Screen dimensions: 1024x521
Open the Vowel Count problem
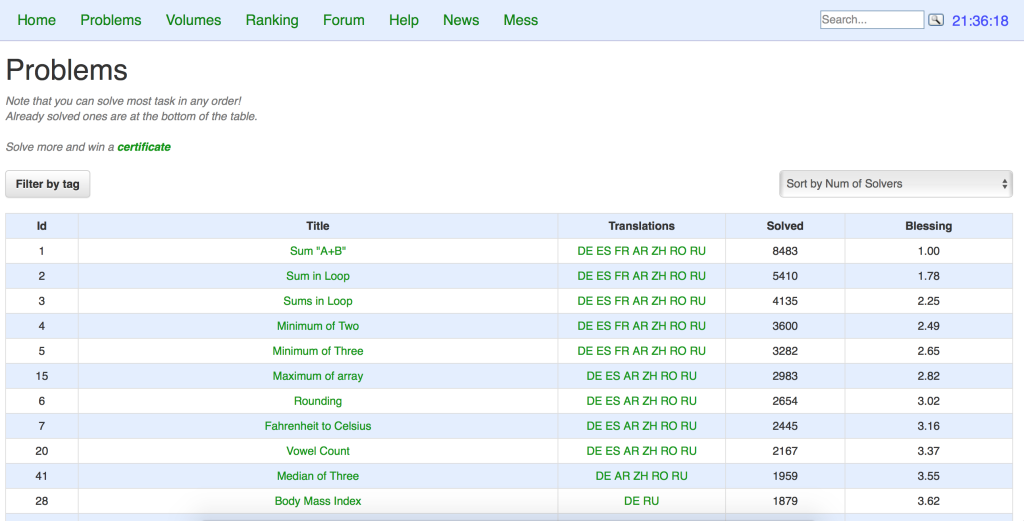click(318, 450)
